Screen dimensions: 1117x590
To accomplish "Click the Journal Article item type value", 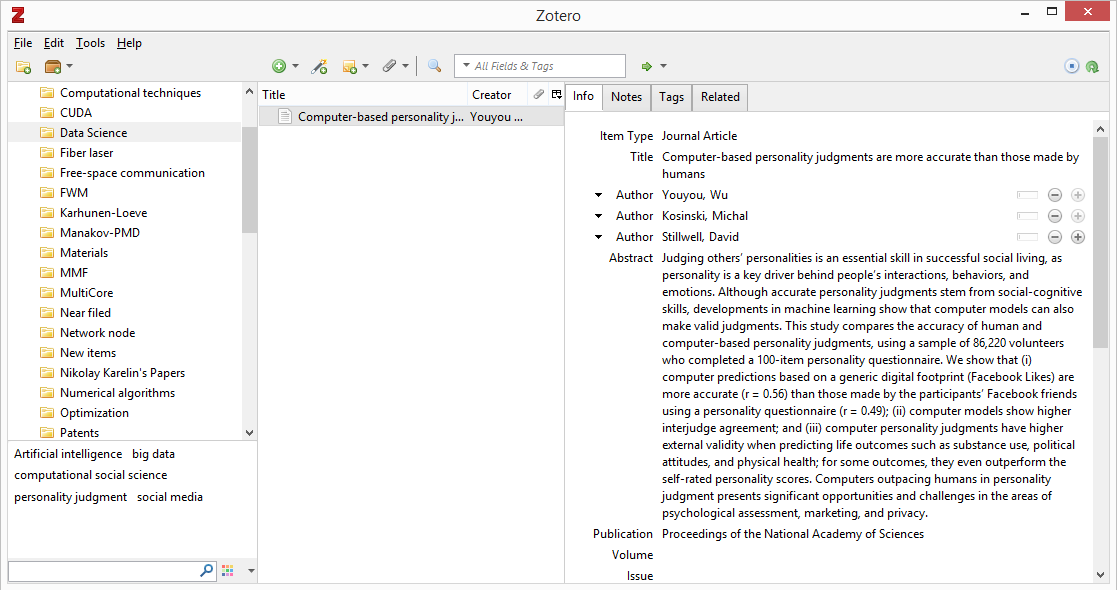I will pyautogui.click(x=699, y=136).
